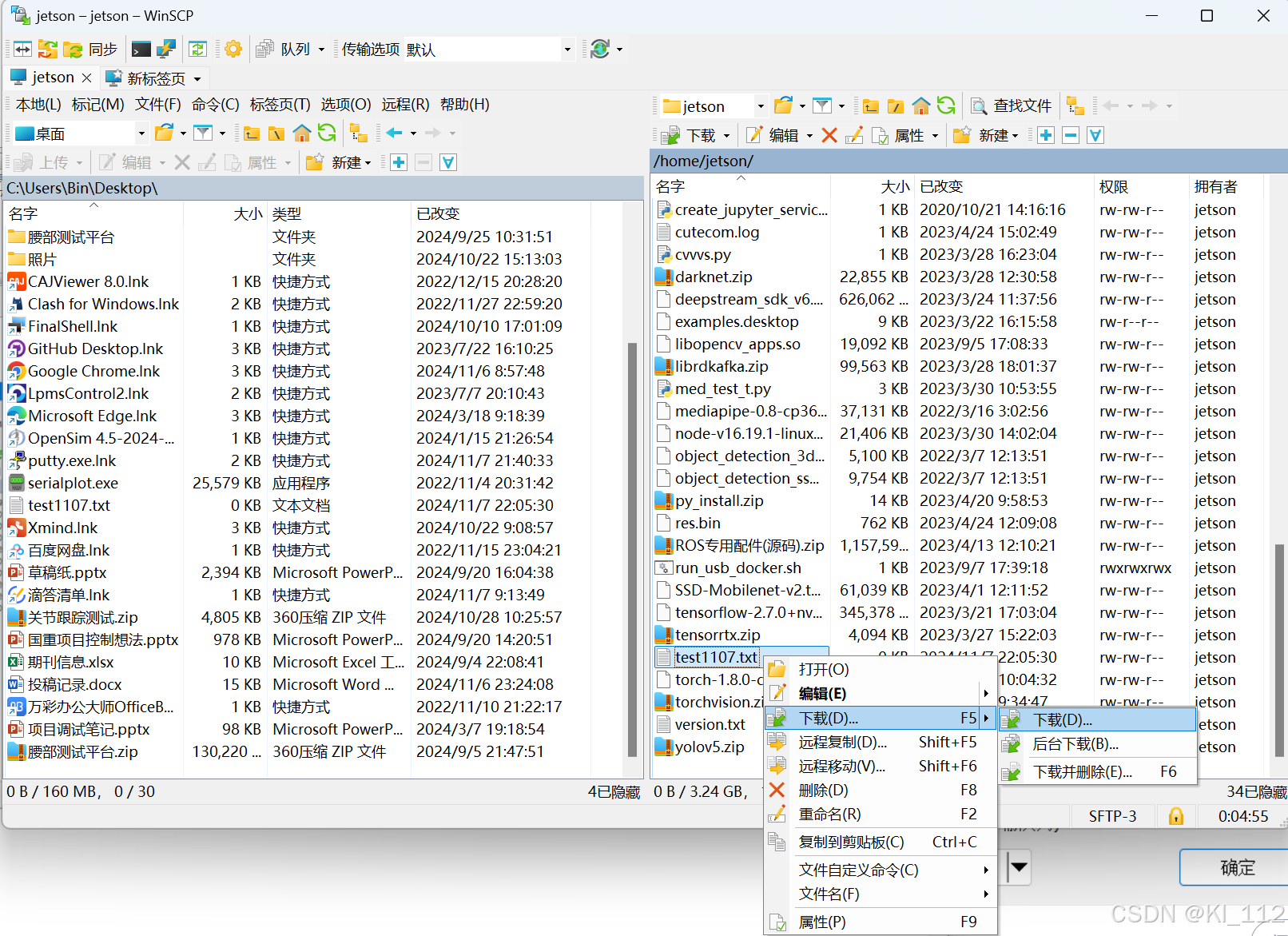Open the 远程(R) menu

click(x=405, y=105)
